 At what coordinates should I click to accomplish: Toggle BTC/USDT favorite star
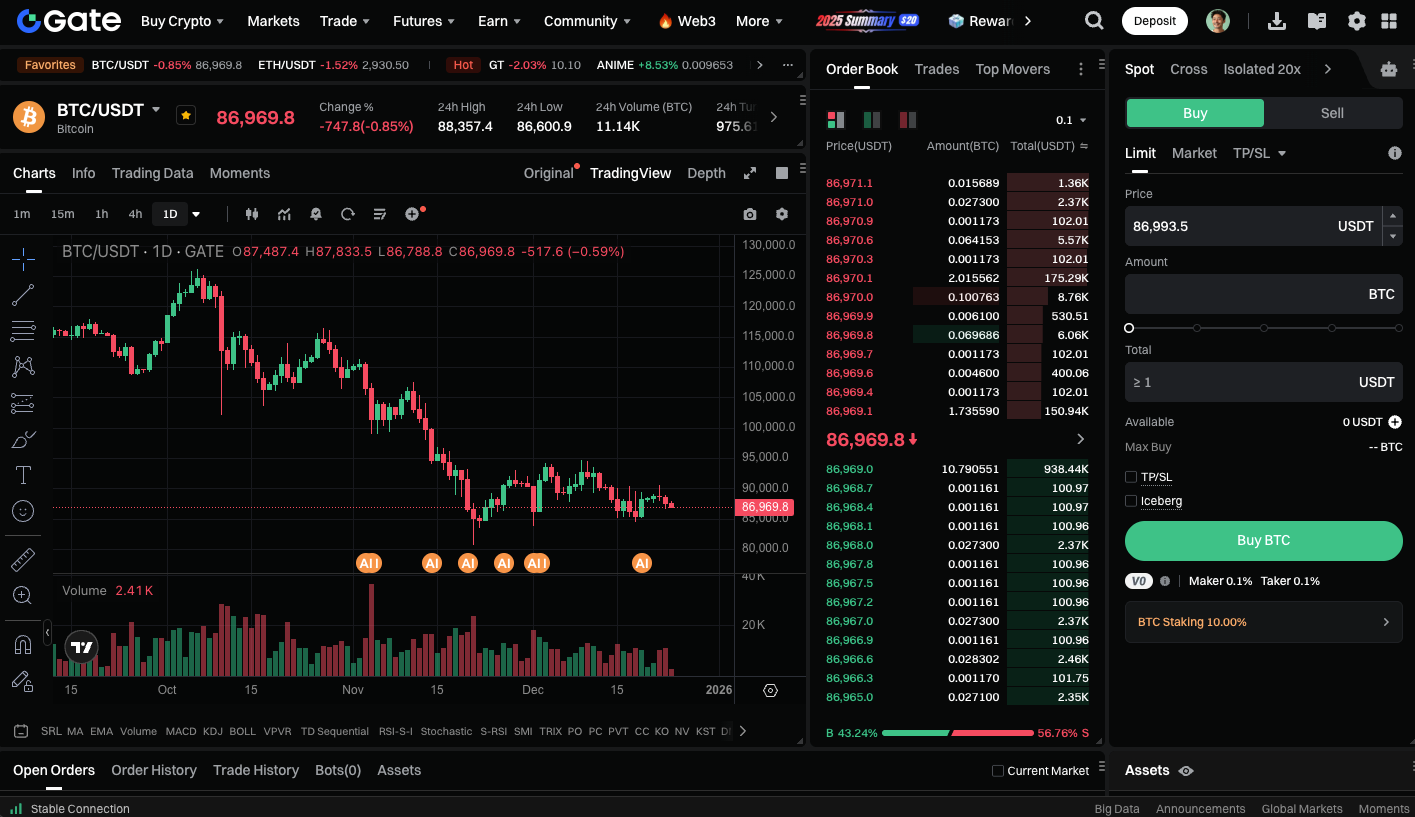[x=186, y=115]
